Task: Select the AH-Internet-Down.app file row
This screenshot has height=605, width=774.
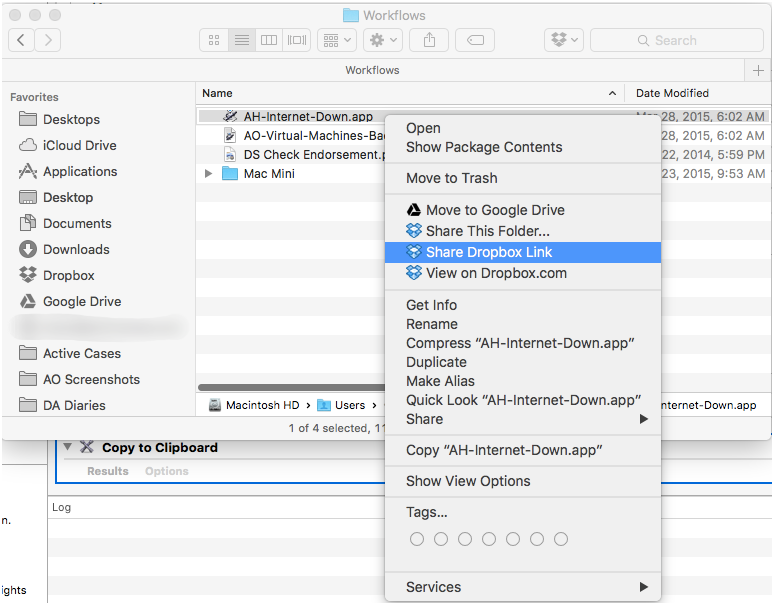Action: coord(291,116)
